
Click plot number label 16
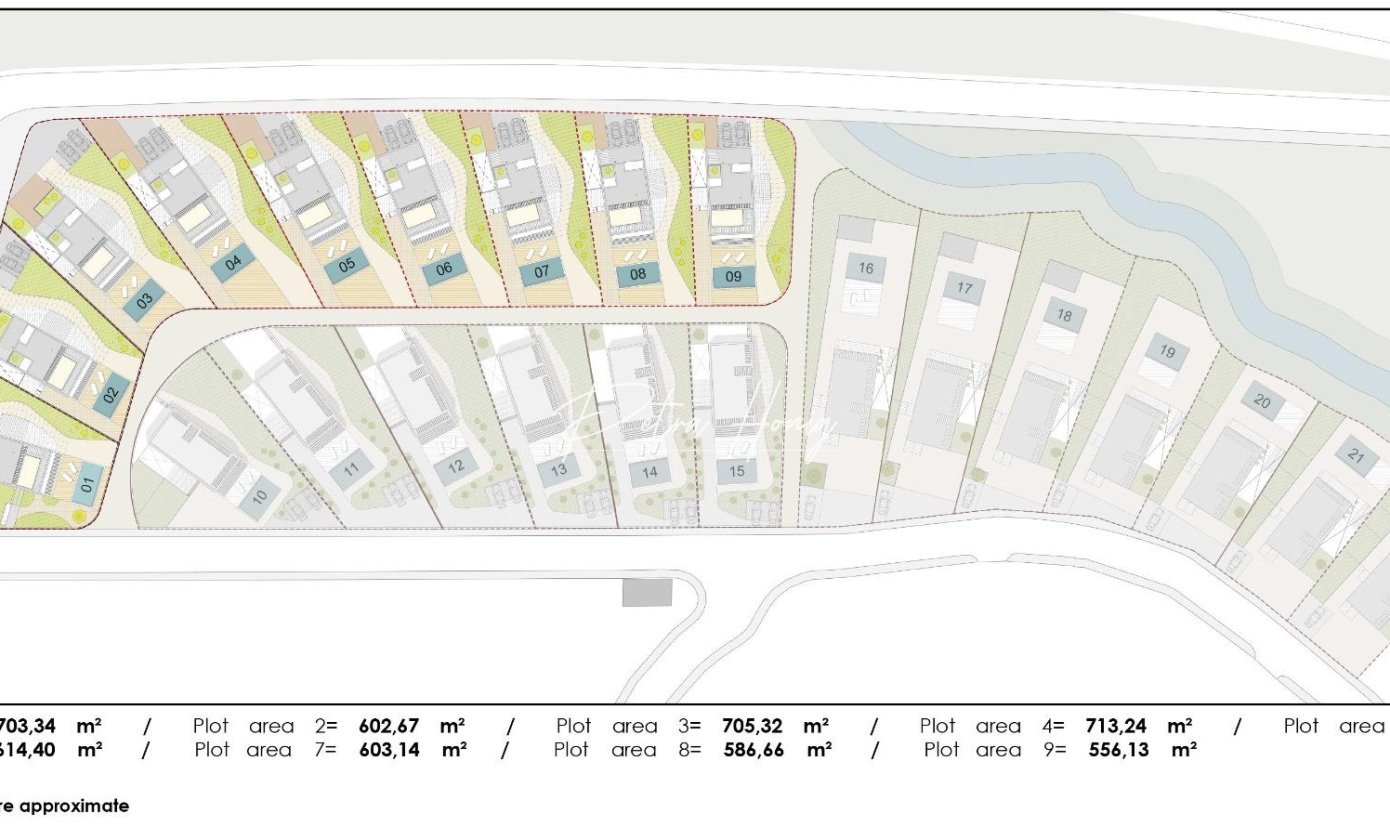[866, 268]
